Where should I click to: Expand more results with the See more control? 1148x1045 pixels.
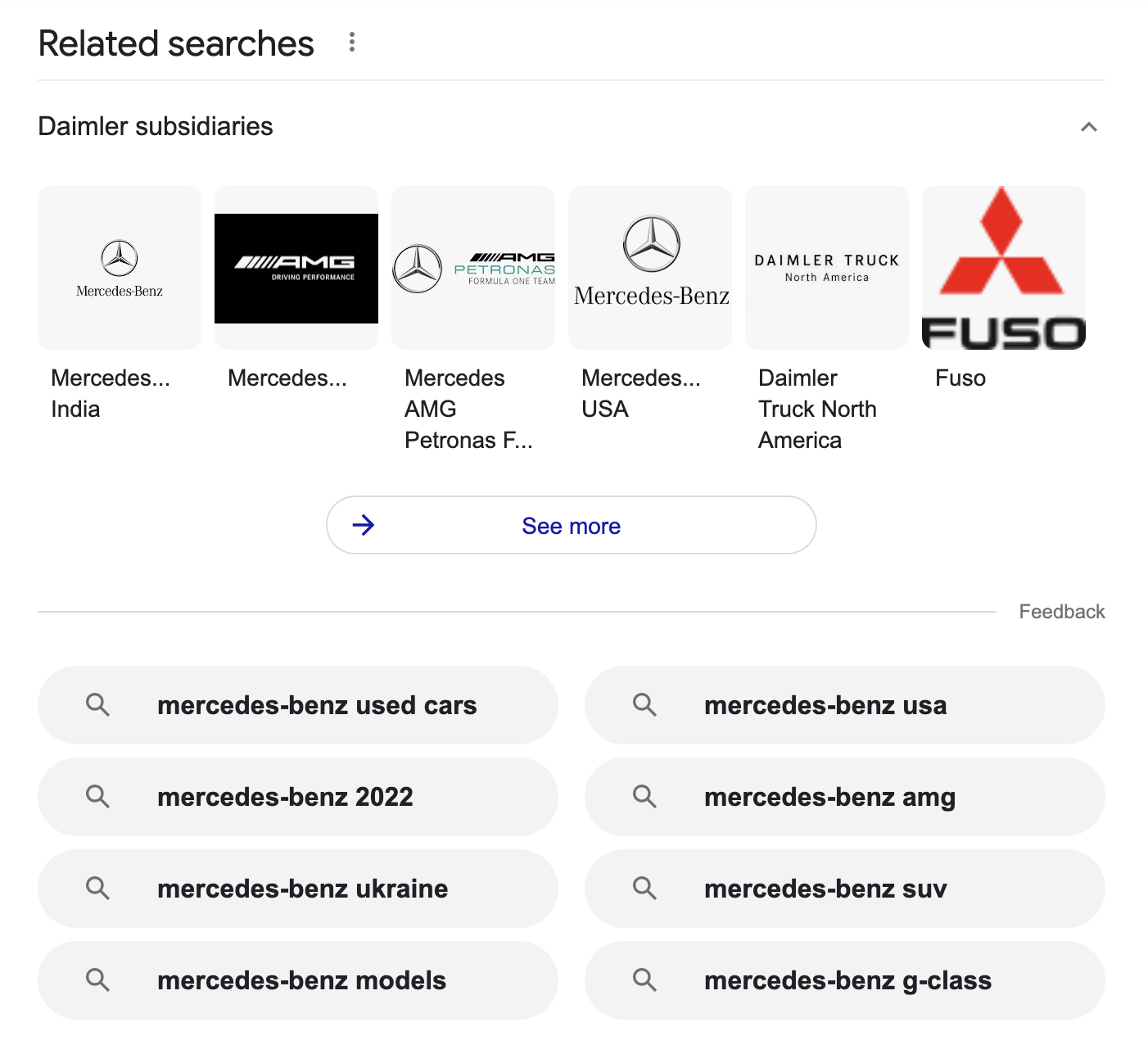point(571,525)
